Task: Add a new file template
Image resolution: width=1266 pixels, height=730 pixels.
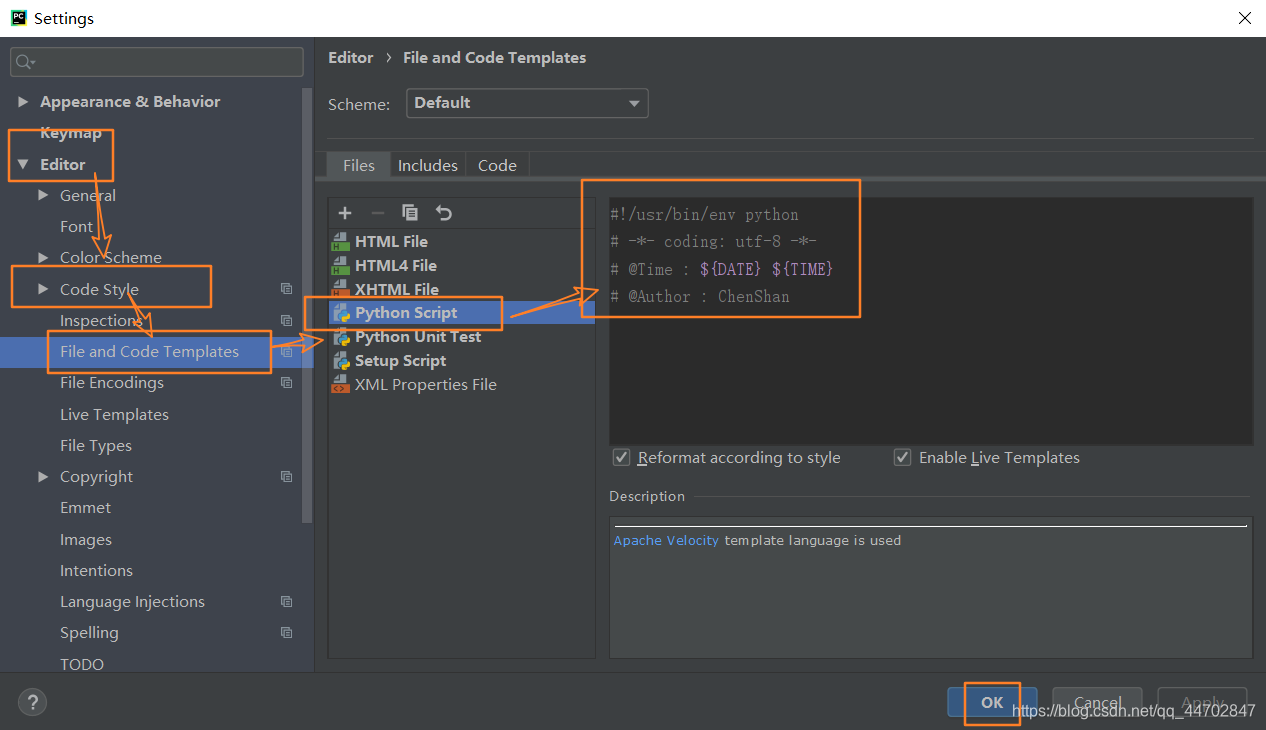Action: 344,213
